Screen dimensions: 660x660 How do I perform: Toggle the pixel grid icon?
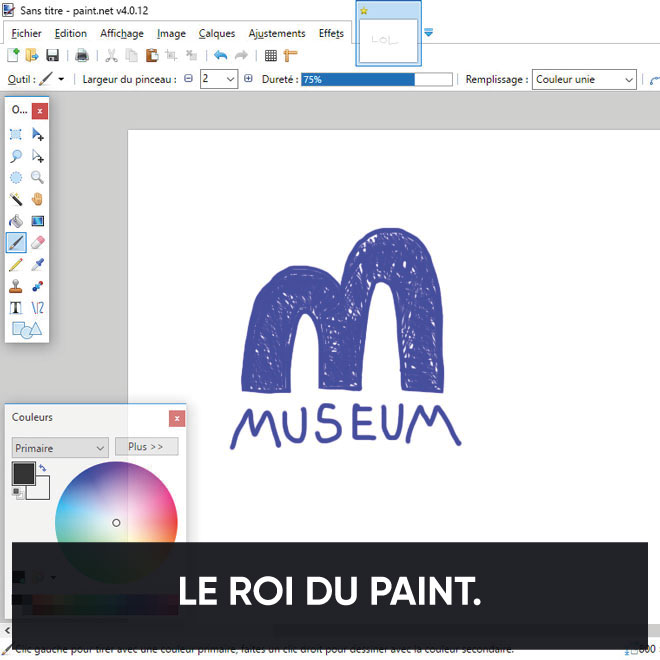click(271, 55)
